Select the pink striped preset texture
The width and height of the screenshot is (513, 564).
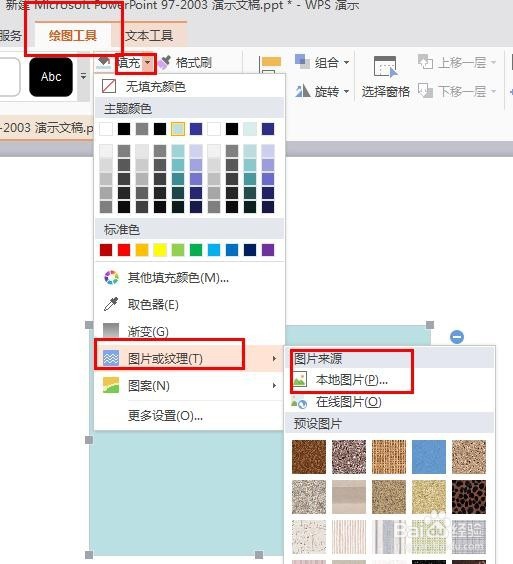349,536
